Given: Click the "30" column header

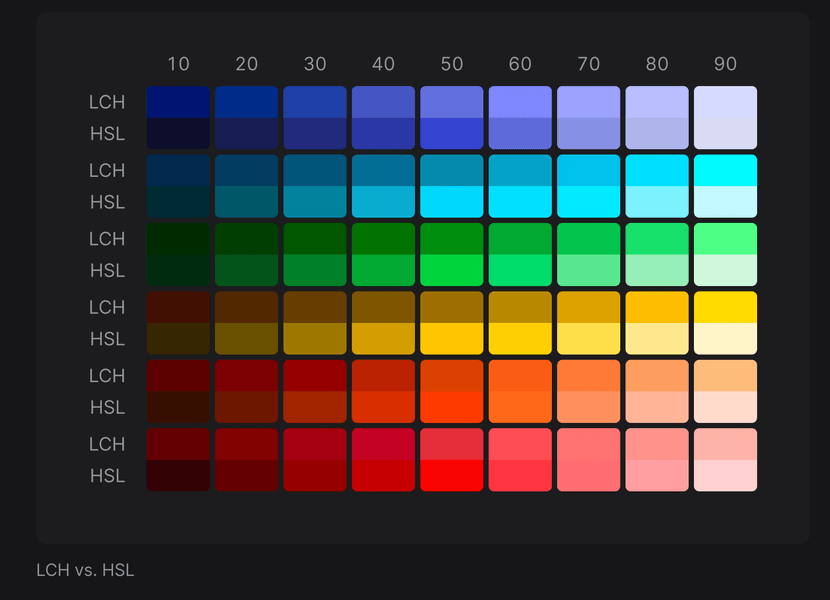Looking at the screenshot, I should click(315, 64).
